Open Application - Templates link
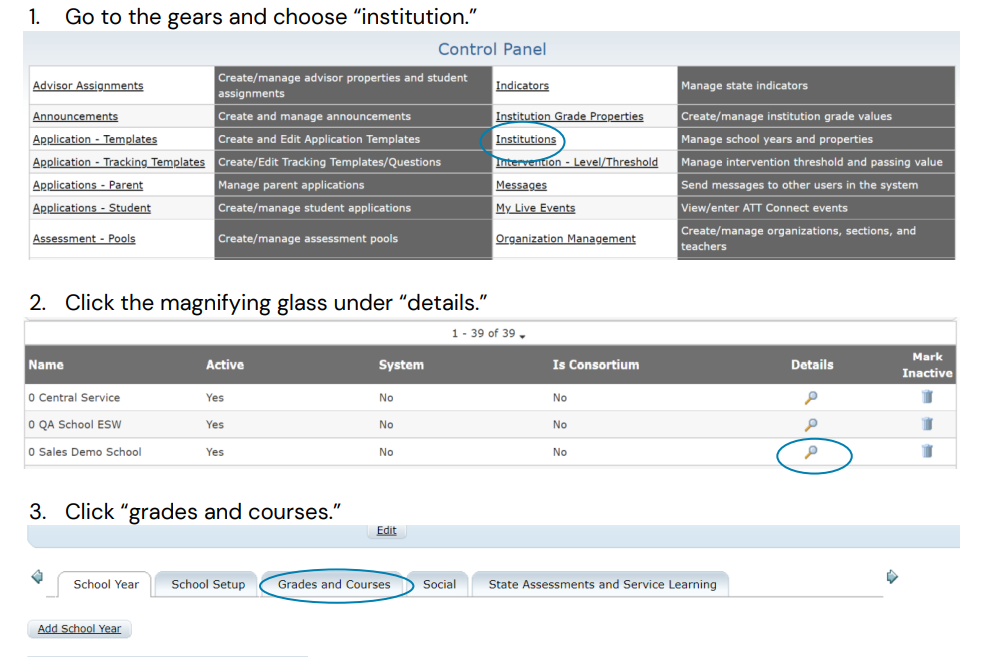 point(95,139)
